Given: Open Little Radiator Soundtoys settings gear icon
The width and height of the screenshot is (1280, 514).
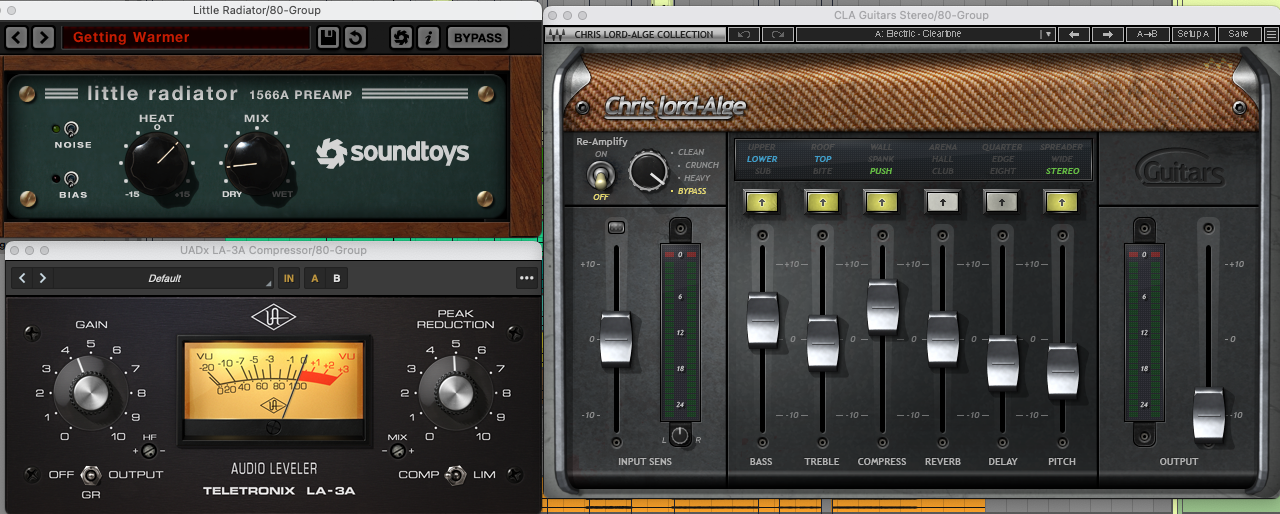Looking at the screenshot, I should pos(401,38).
